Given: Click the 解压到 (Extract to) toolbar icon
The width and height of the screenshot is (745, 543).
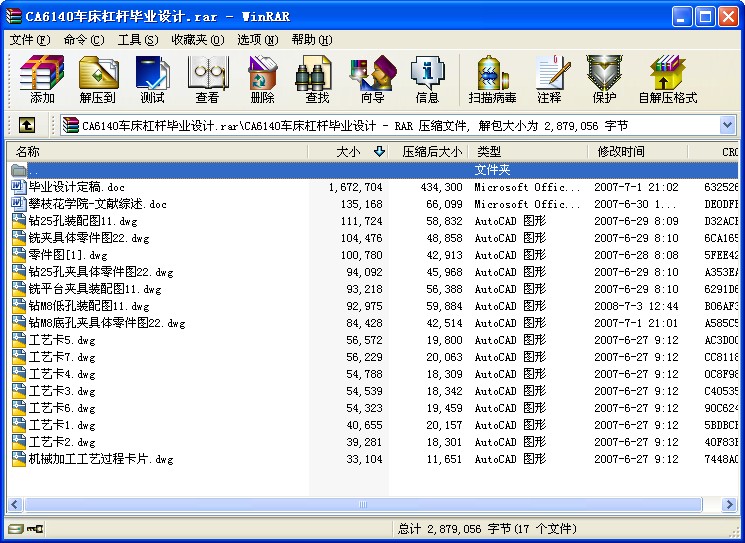Looking at the screenshot, I should (98, 73).
